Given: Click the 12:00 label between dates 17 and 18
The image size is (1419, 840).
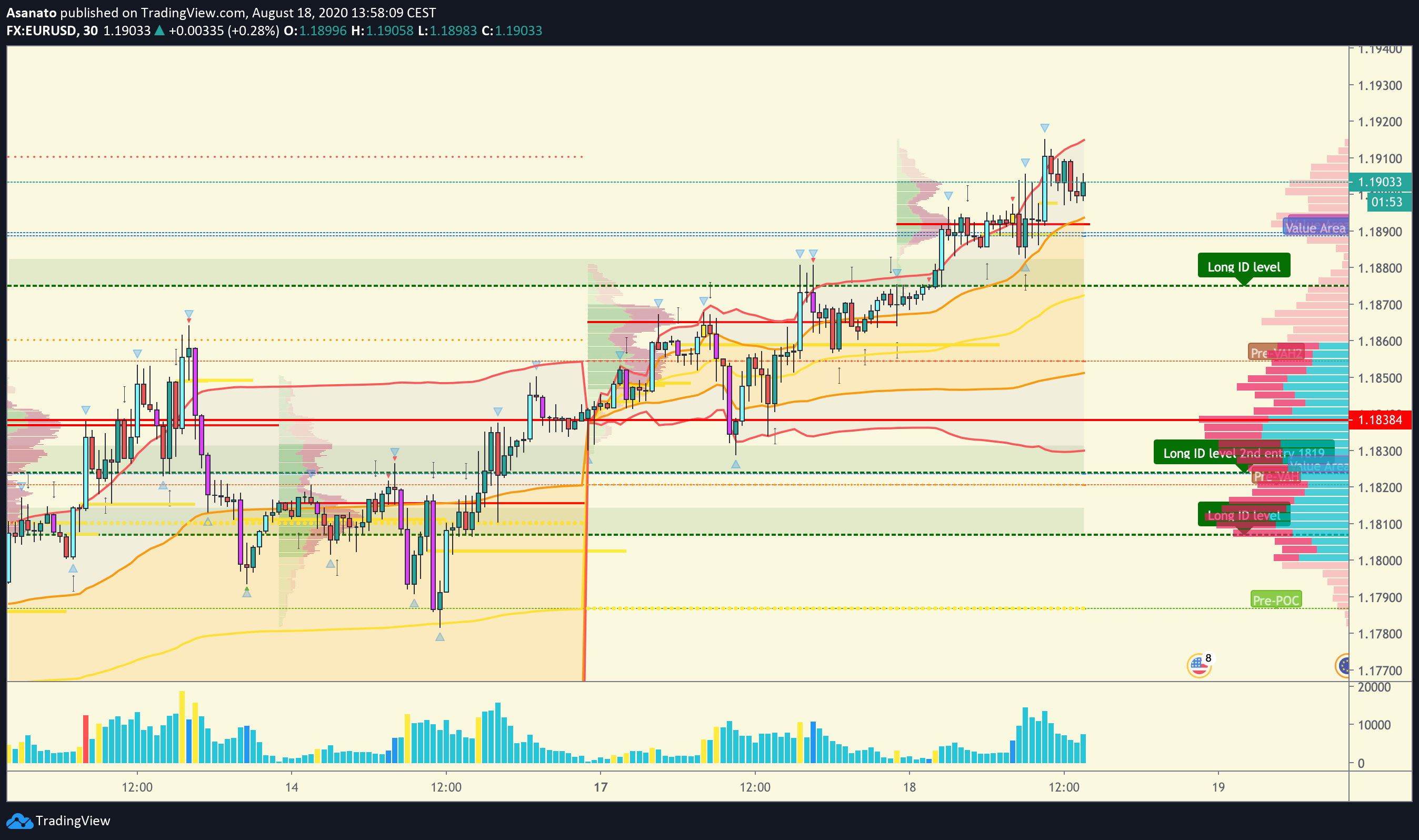Looking at the screenshot, I should coord(755,787).
